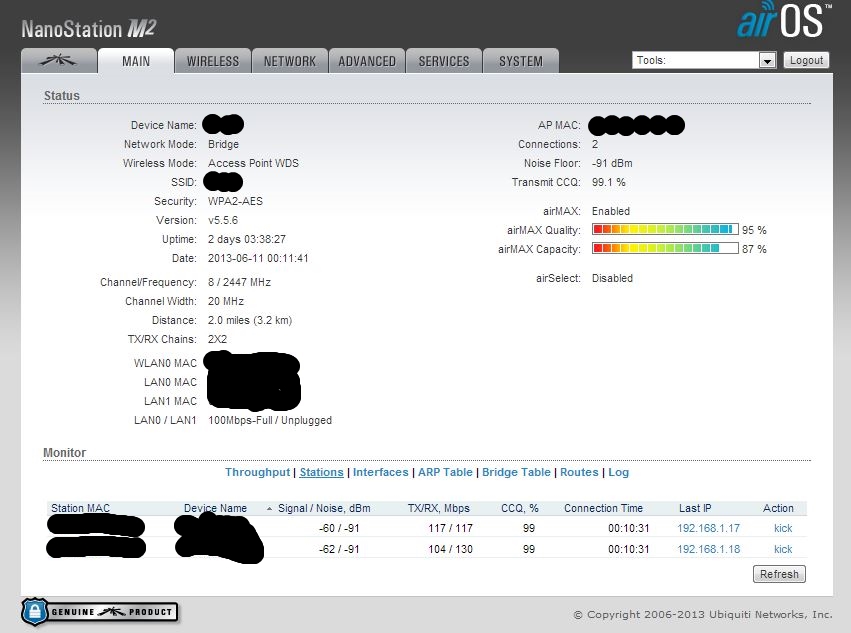Screen dimensions: 851x633
Task: Expand the Tools dropdown arrow
Action: (767, 60)
